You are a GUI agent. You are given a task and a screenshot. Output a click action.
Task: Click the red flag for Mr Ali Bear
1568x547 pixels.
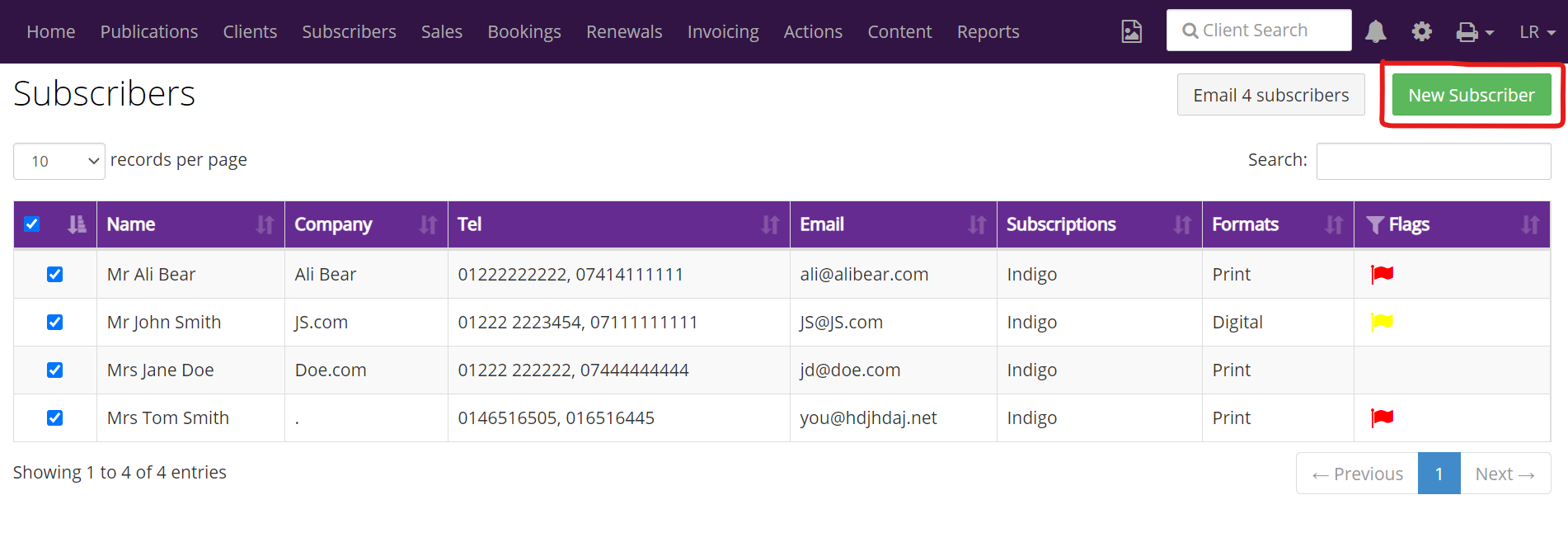pyautogui.click(x=1382, y=274)
